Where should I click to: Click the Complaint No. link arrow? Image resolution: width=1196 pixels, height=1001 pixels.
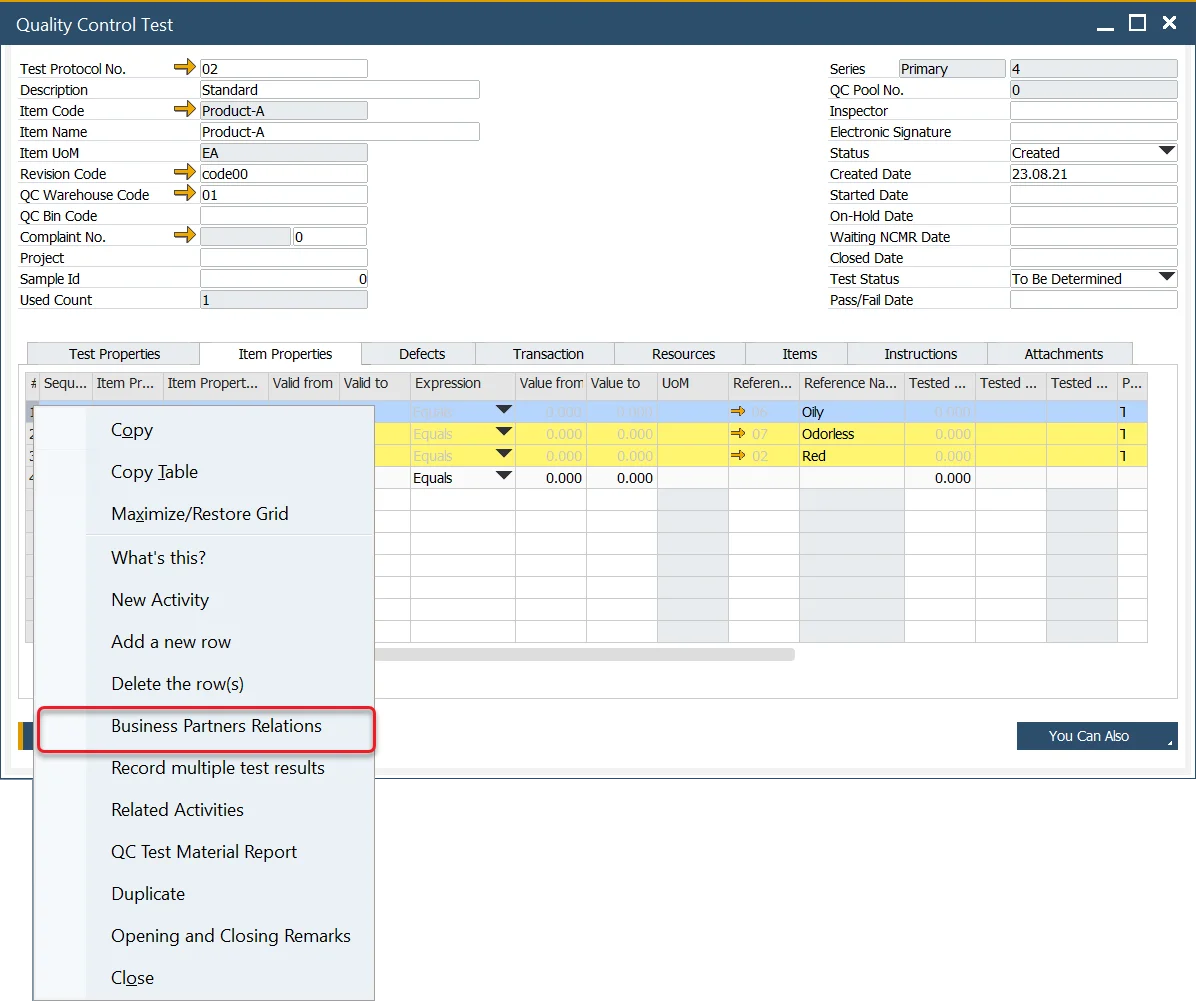coord(185,236)
